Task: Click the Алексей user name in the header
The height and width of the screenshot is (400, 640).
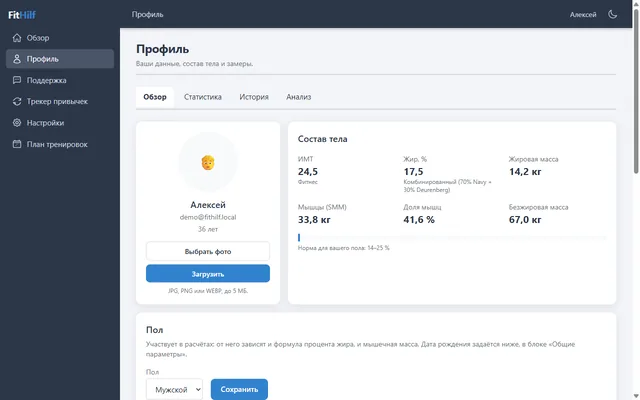Action: point(583,15)
